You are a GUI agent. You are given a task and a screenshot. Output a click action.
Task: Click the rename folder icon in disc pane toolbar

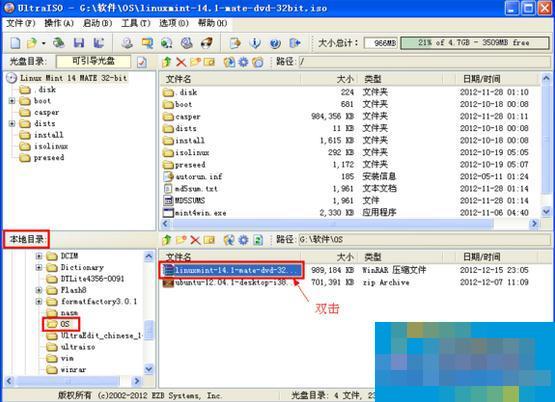coord(209,62)
